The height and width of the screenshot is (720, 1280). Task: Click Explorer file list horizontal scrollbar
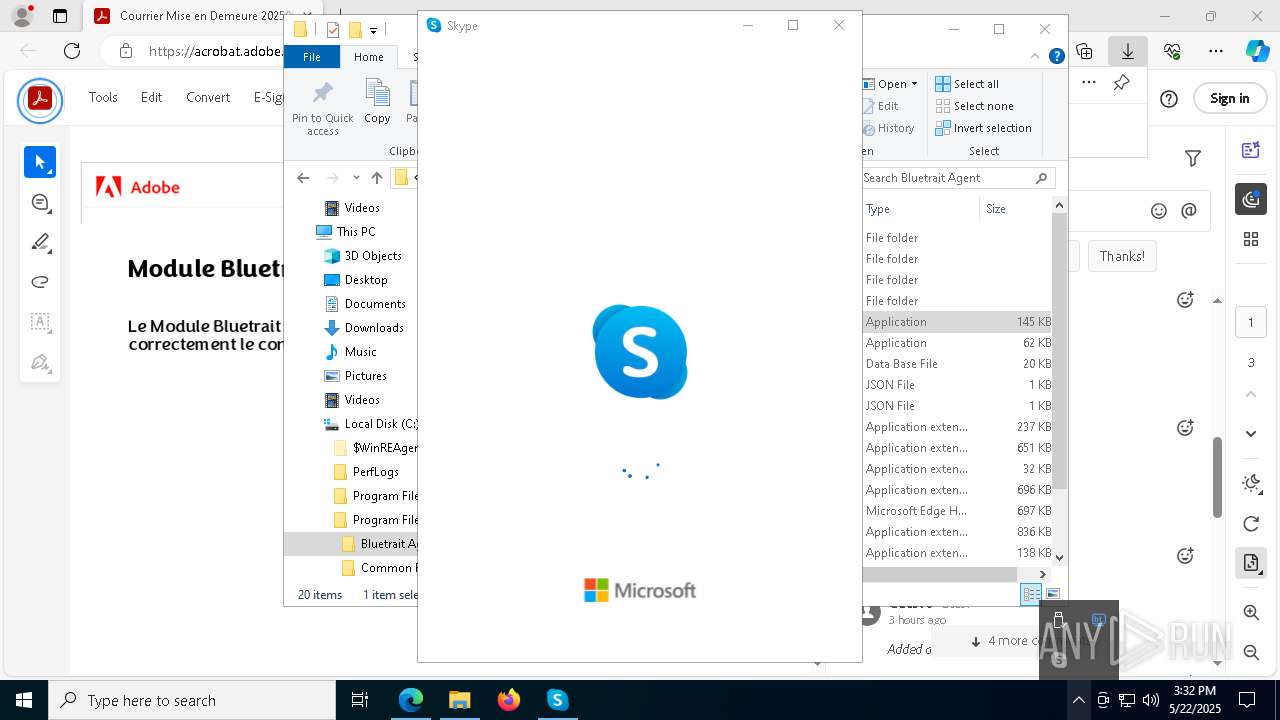940,574
